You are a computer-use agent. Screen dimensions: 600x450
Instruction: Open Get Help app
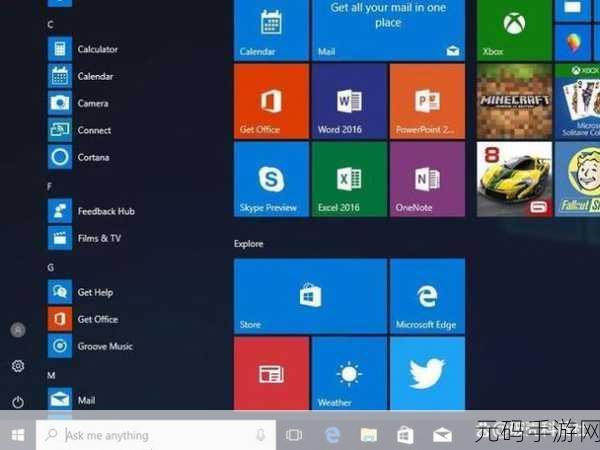point(80,292)
